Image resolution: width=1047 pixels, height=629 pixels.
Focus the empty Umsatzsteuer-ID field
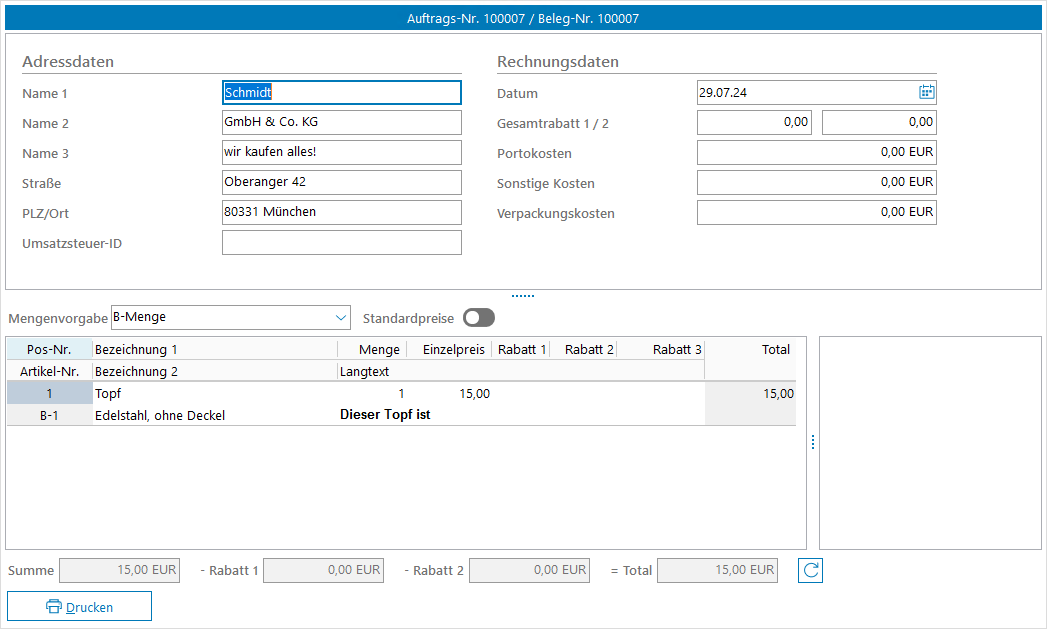341,243
